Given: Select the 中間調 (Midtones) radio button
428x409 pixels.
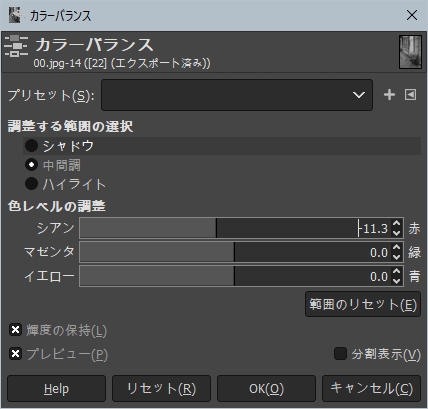Looking at the screenshot, I should [x=31, y=165].
